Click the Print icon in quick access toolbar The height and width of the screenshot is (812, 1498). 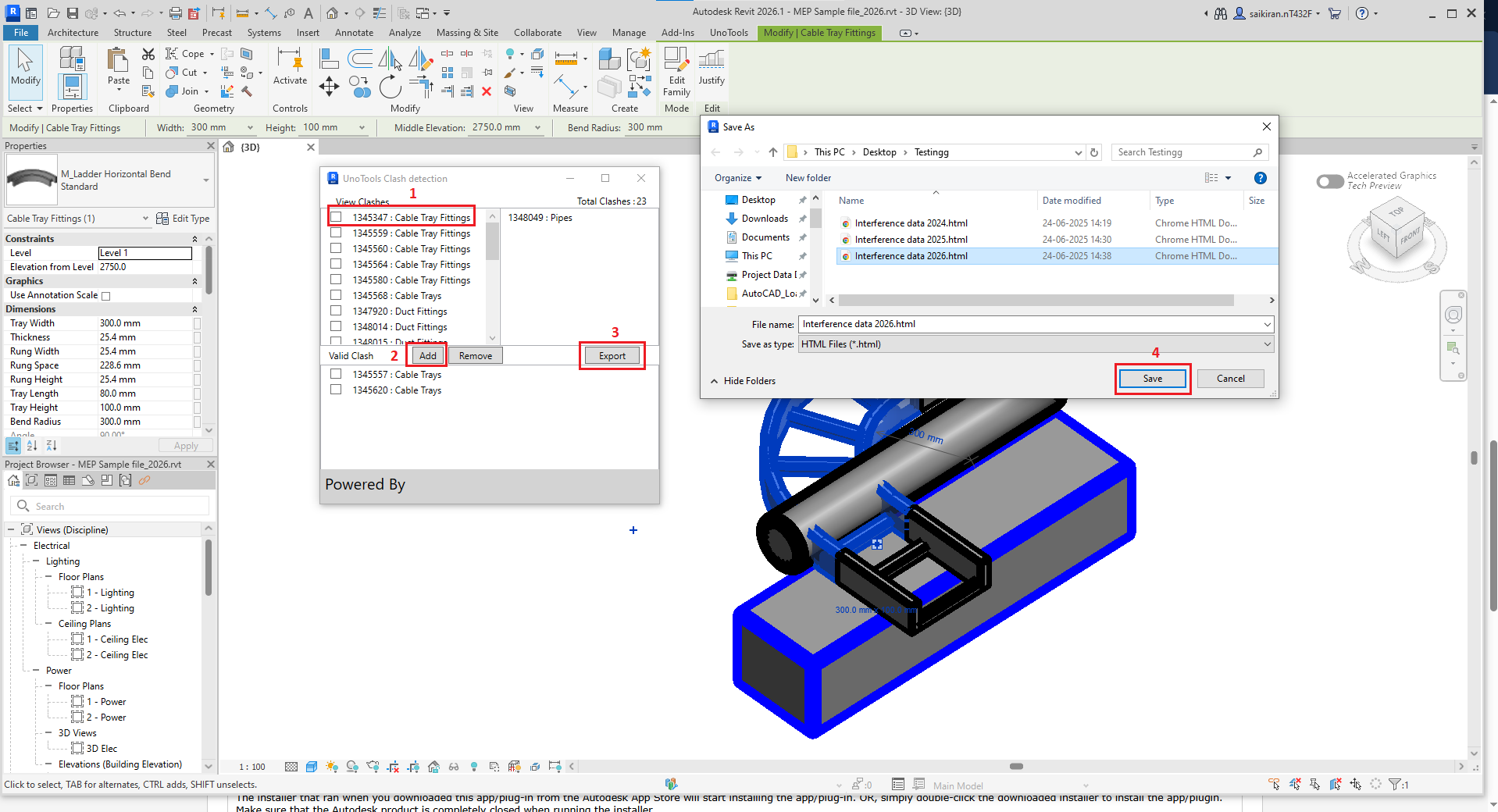tap(175, 13)
